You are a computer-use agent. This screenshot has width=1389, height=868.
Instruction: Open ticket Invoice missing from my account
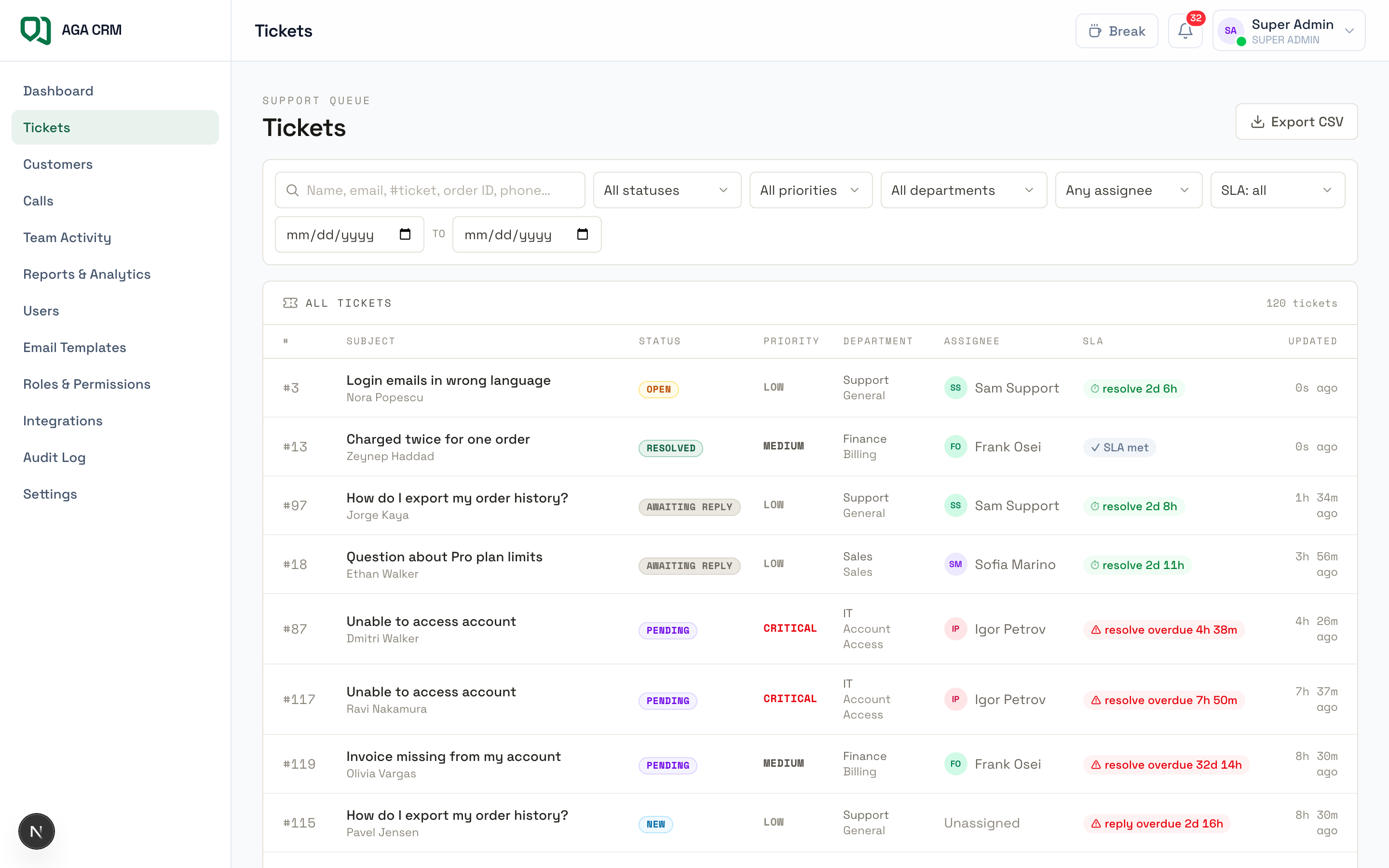tap(453, 757)
